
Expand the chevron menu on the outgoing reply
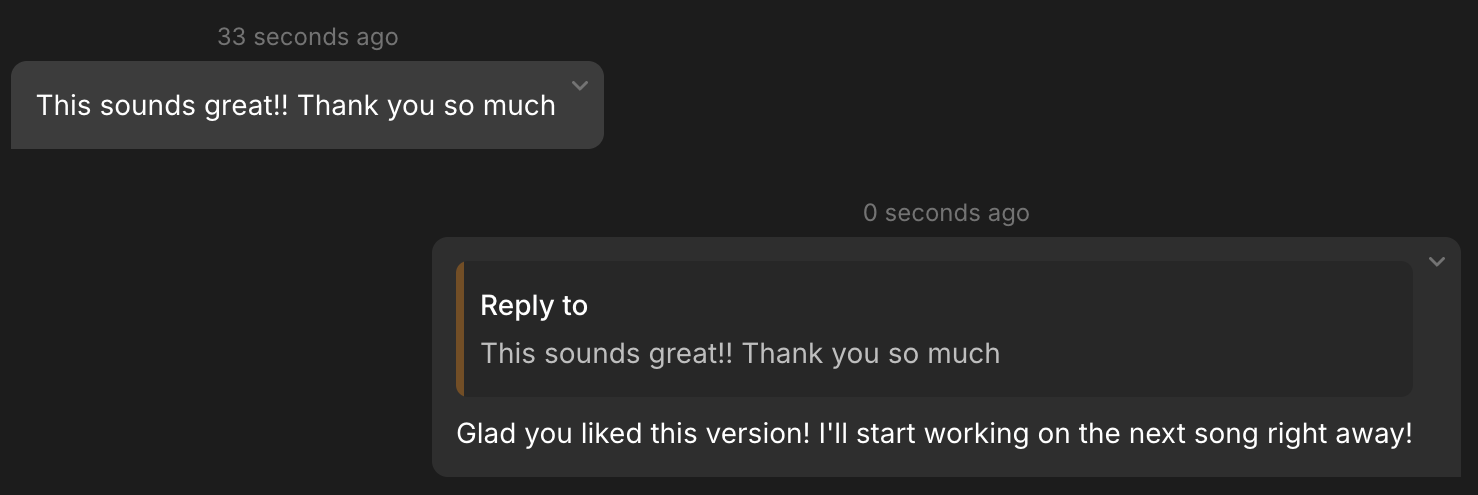pyautogui.click(x=1437, y=262)
